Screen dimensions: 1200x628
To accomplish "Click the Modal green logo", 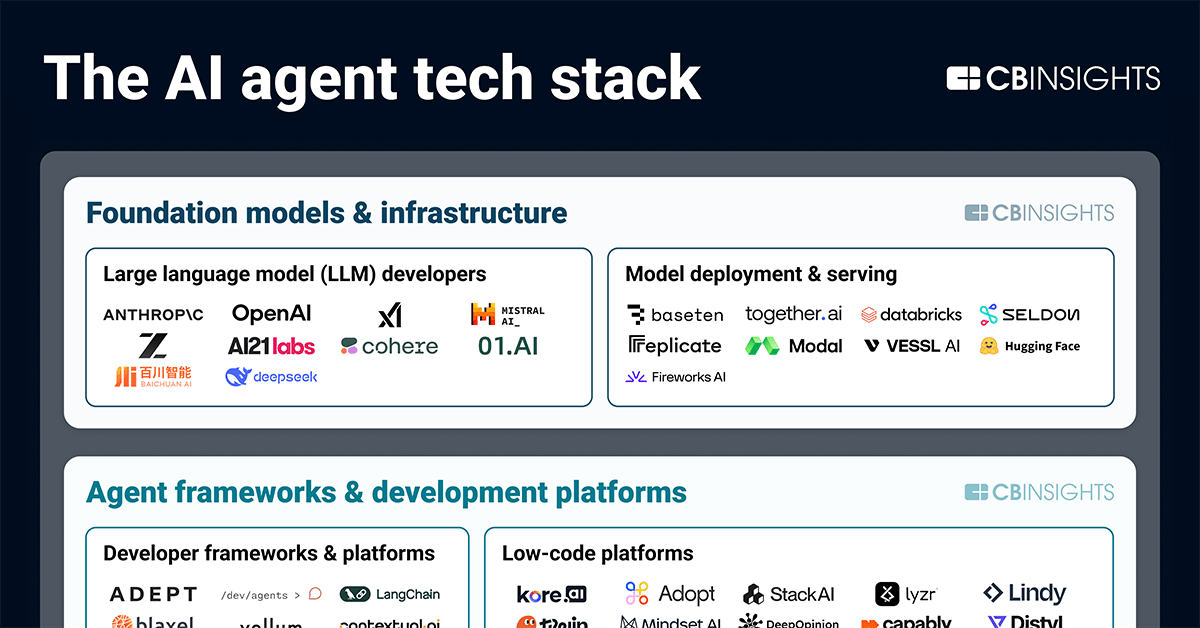I will 793,346.
